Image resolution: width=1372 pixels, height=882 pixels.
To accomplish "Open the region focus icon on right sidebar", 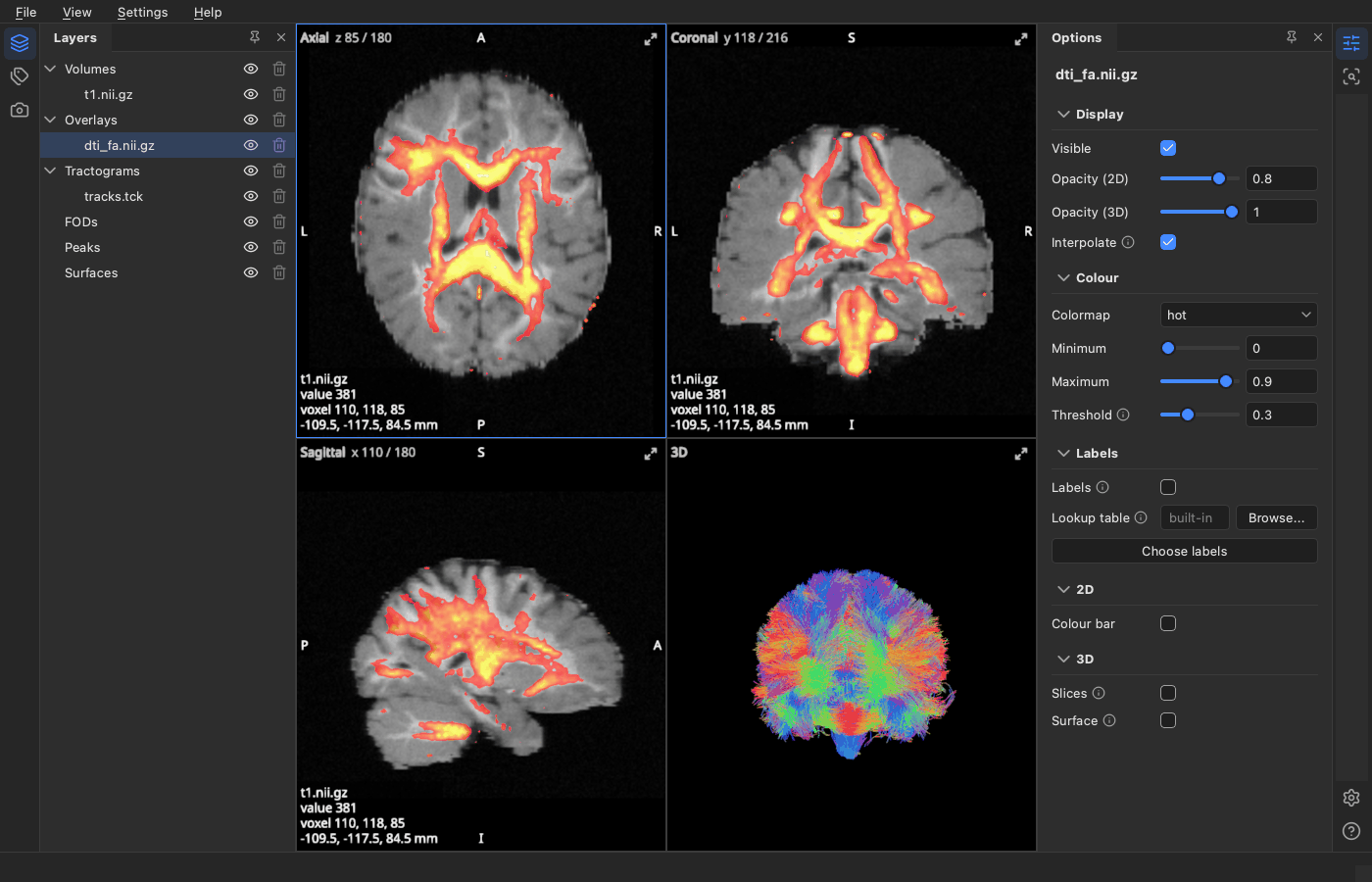I will tap(1351, 76).
